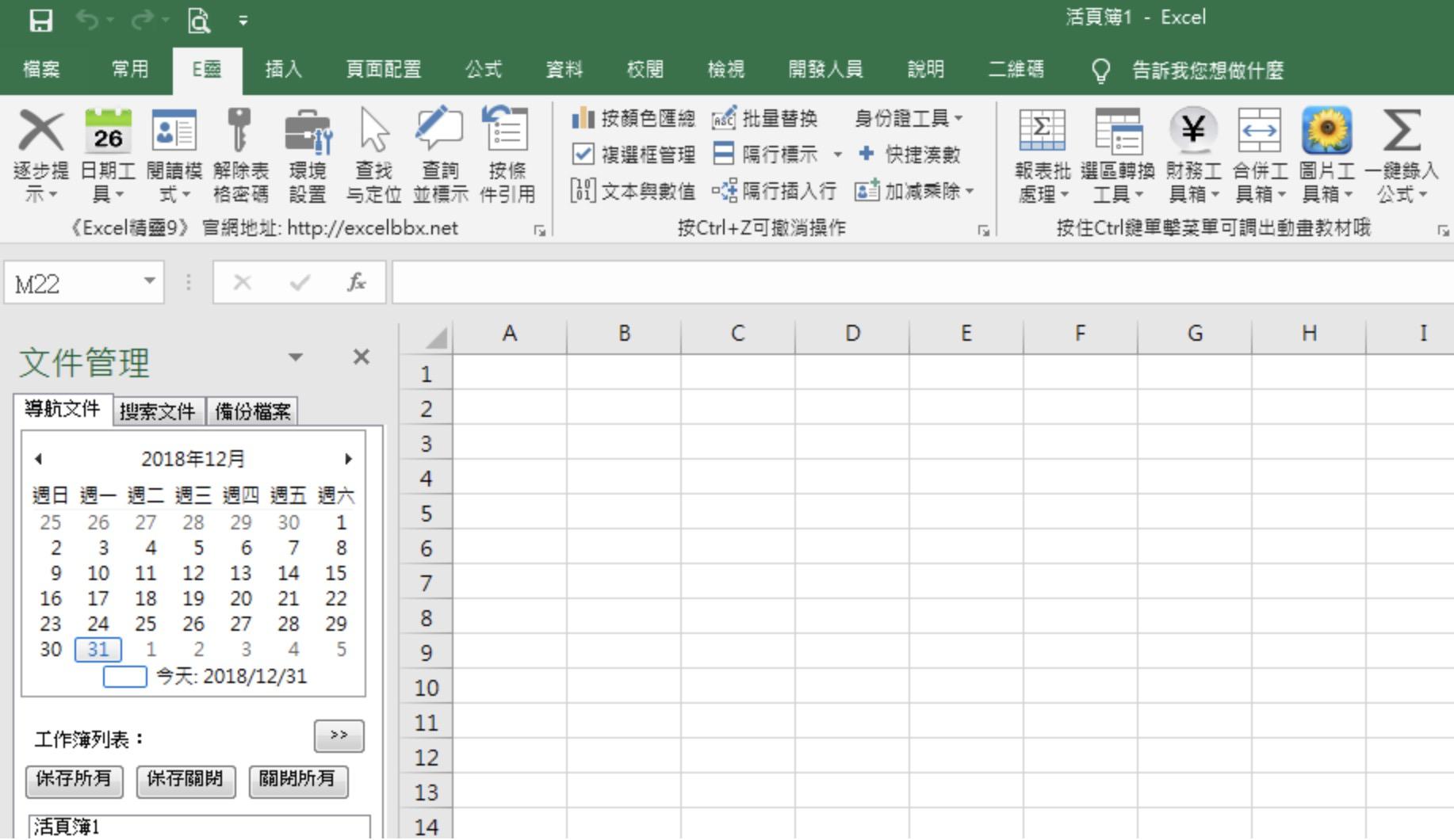Click the formula bar input field
The height and width of the screenshot is (840, 1454).
pos(920,283)
